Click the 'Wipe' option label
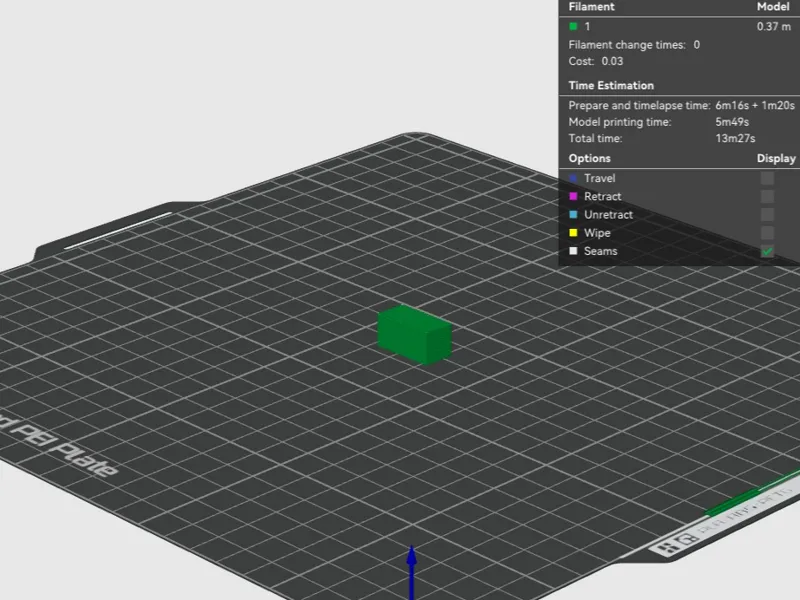The image size is (800, 600). pyautogui.click(x=597, y=233)
